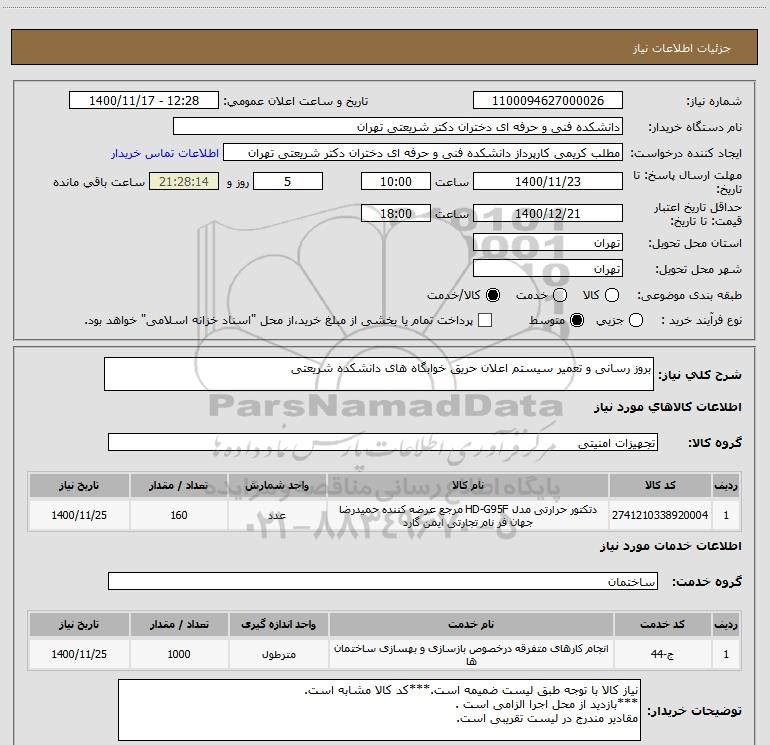The image size is (770, 745).
Task: Click the general description text box
Action: [x=379, y=374]
